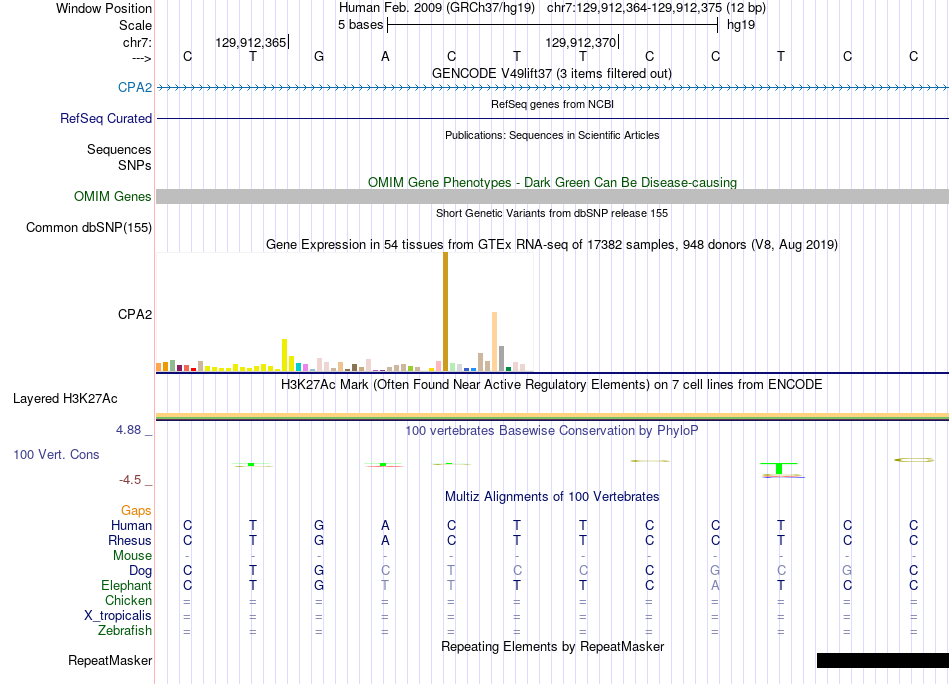Click the black CPA2 GTEx expression label

click(135, 314)
